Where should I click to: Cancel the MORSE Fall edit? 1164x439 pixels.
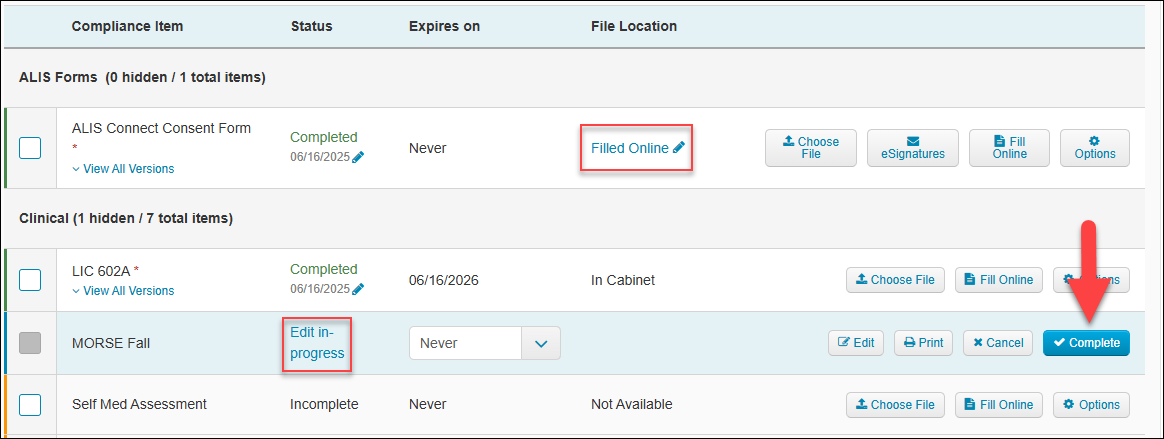(x=998, y=342)
